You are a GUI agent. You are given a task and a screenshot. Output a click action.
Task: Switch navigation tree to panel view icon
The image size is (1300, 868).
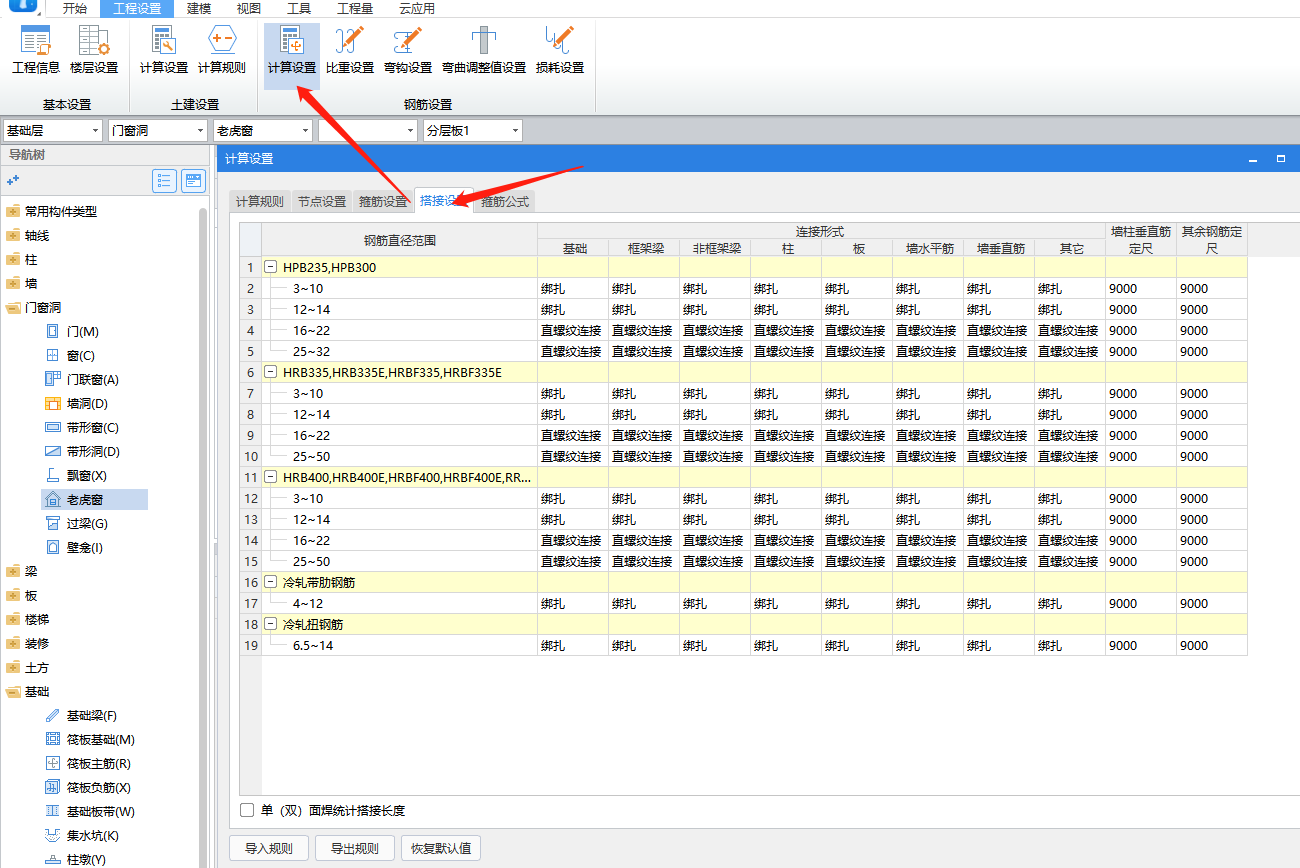193,181
